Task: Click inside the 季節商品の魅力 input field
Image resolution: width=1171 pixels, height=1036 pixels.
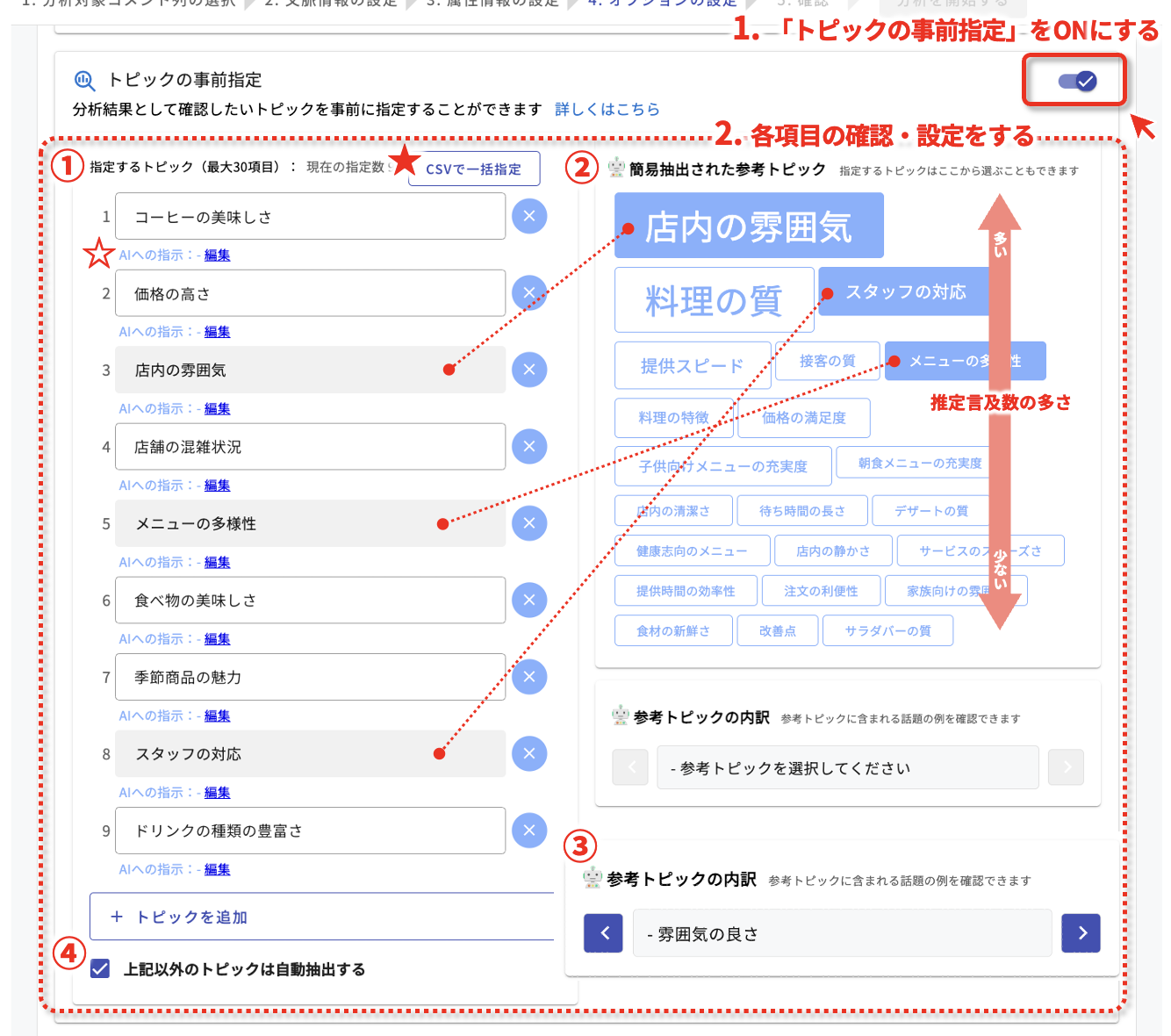Action: pos(309,677)
